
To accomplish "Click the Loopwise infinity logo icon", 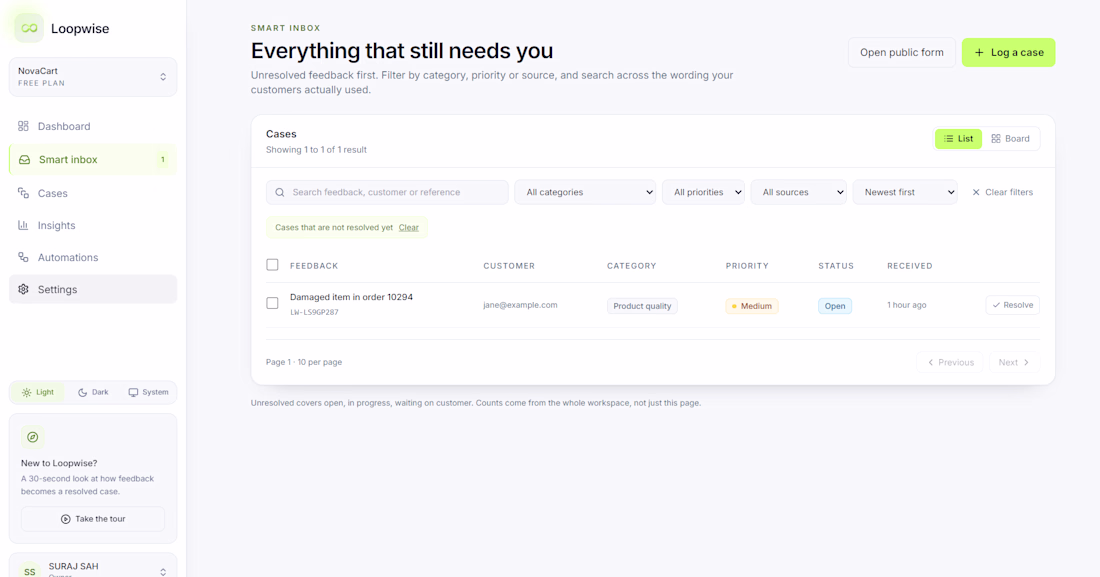I will tap(29, 28).
